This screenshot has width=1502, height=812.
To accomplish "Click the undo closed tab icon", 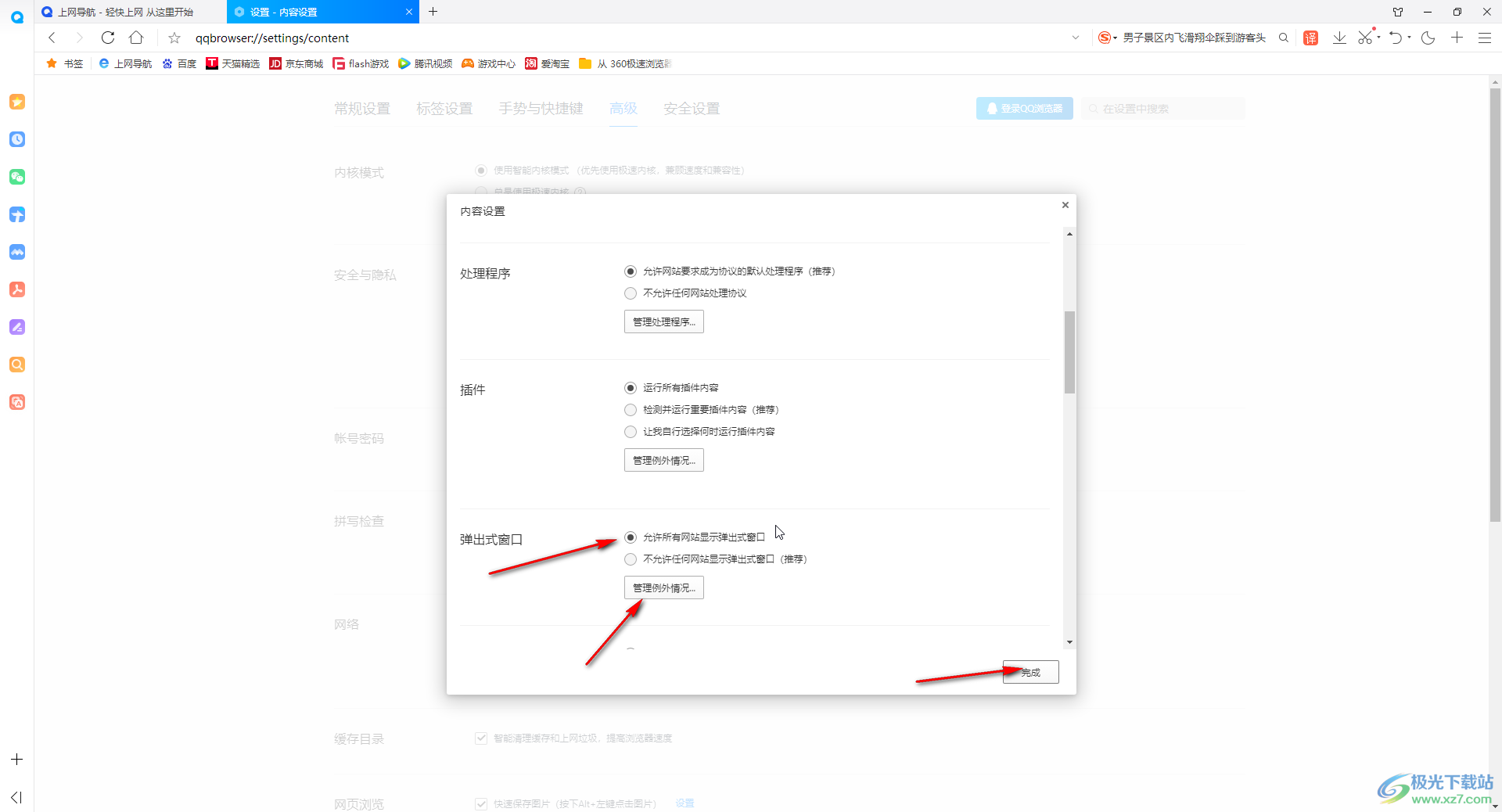I will click(x=1396, y=38).
